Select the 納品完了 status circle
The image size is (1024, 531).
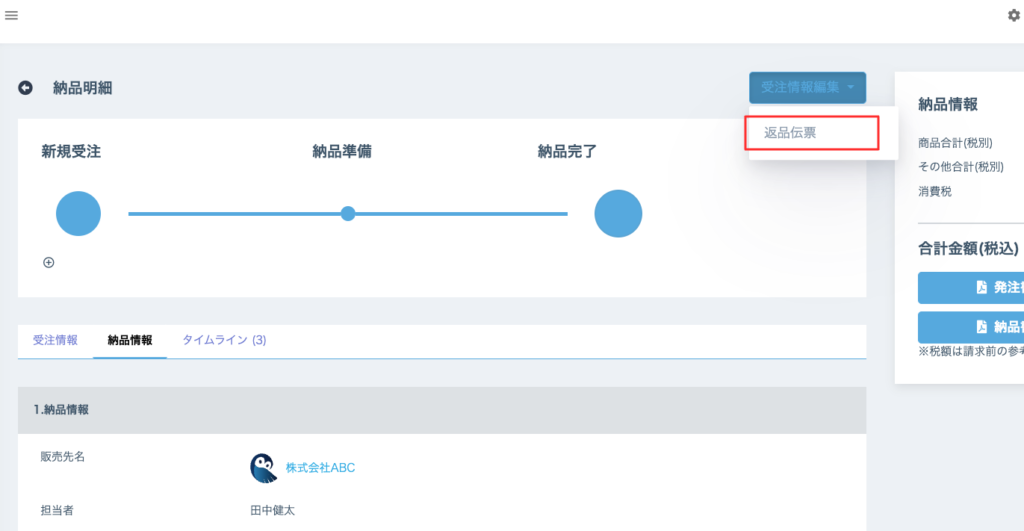click(x=618, y=214)
